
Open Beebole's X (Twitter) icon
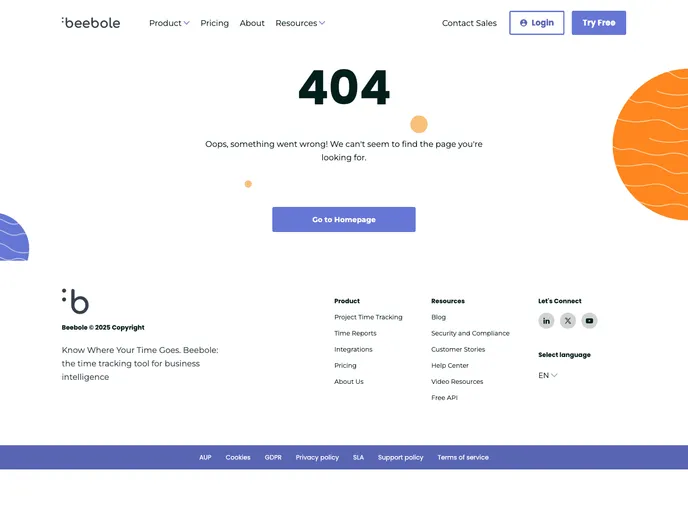point(568,321)
